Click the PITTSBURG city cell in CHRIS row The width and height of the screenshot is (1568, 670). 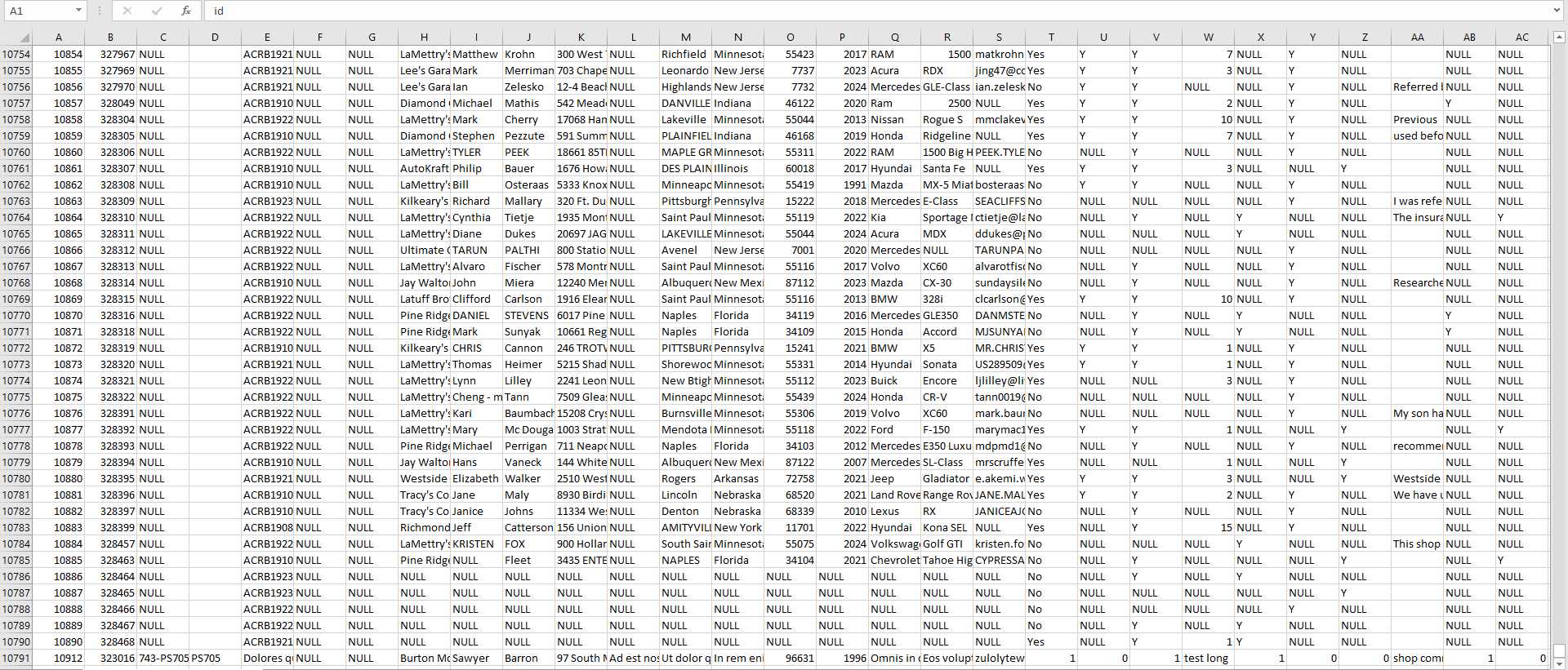685,348
